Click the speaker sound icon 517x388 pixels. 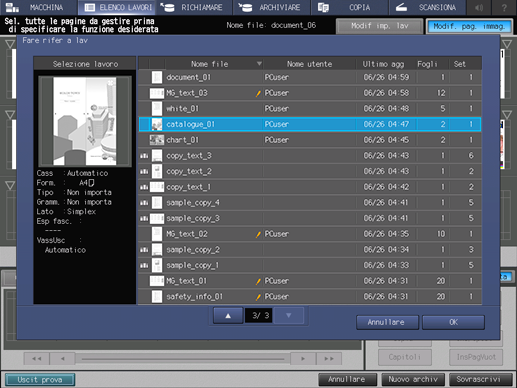click(x=479, y=7)
